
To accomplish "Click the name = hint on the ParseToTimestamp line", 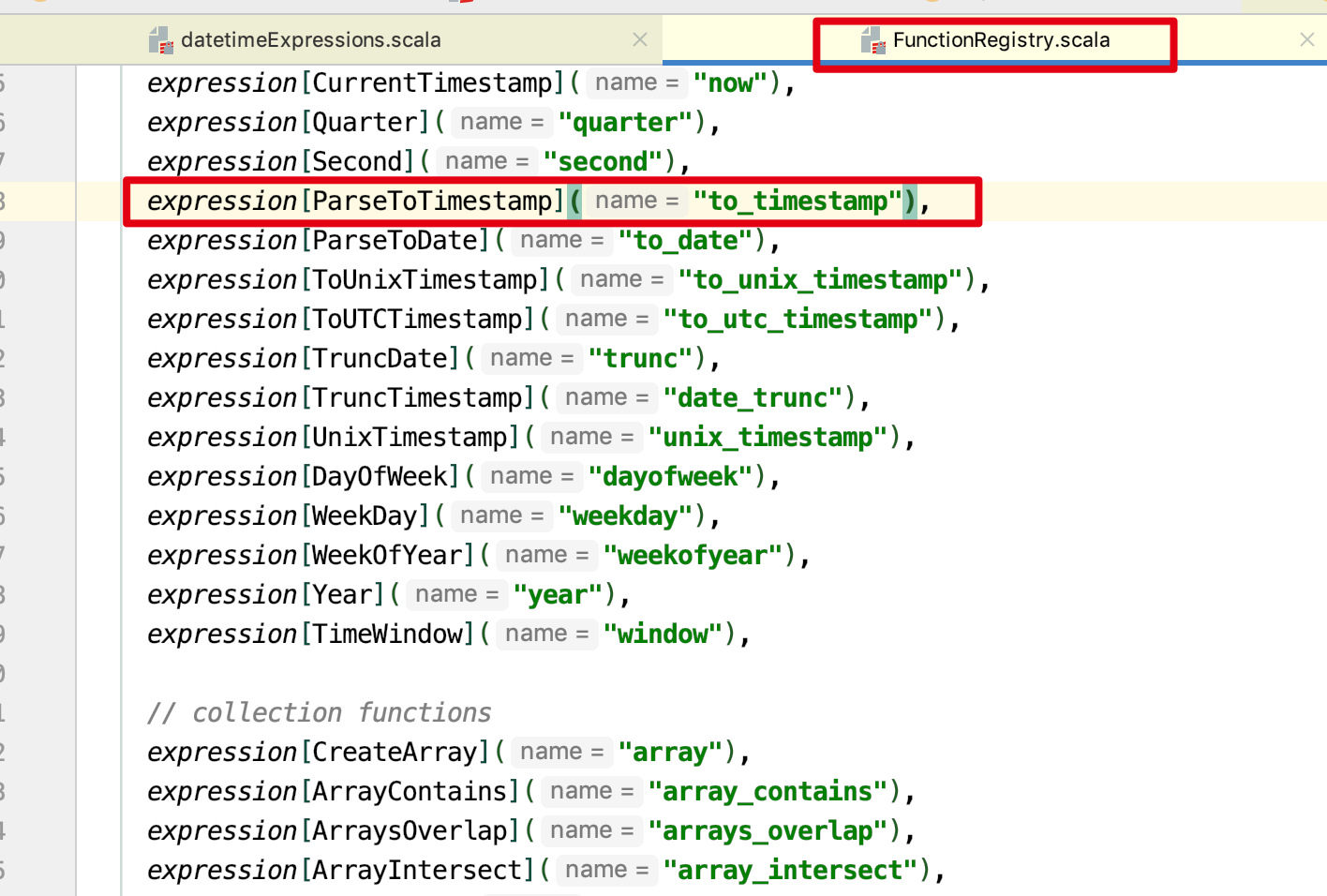I will [637, 201].
